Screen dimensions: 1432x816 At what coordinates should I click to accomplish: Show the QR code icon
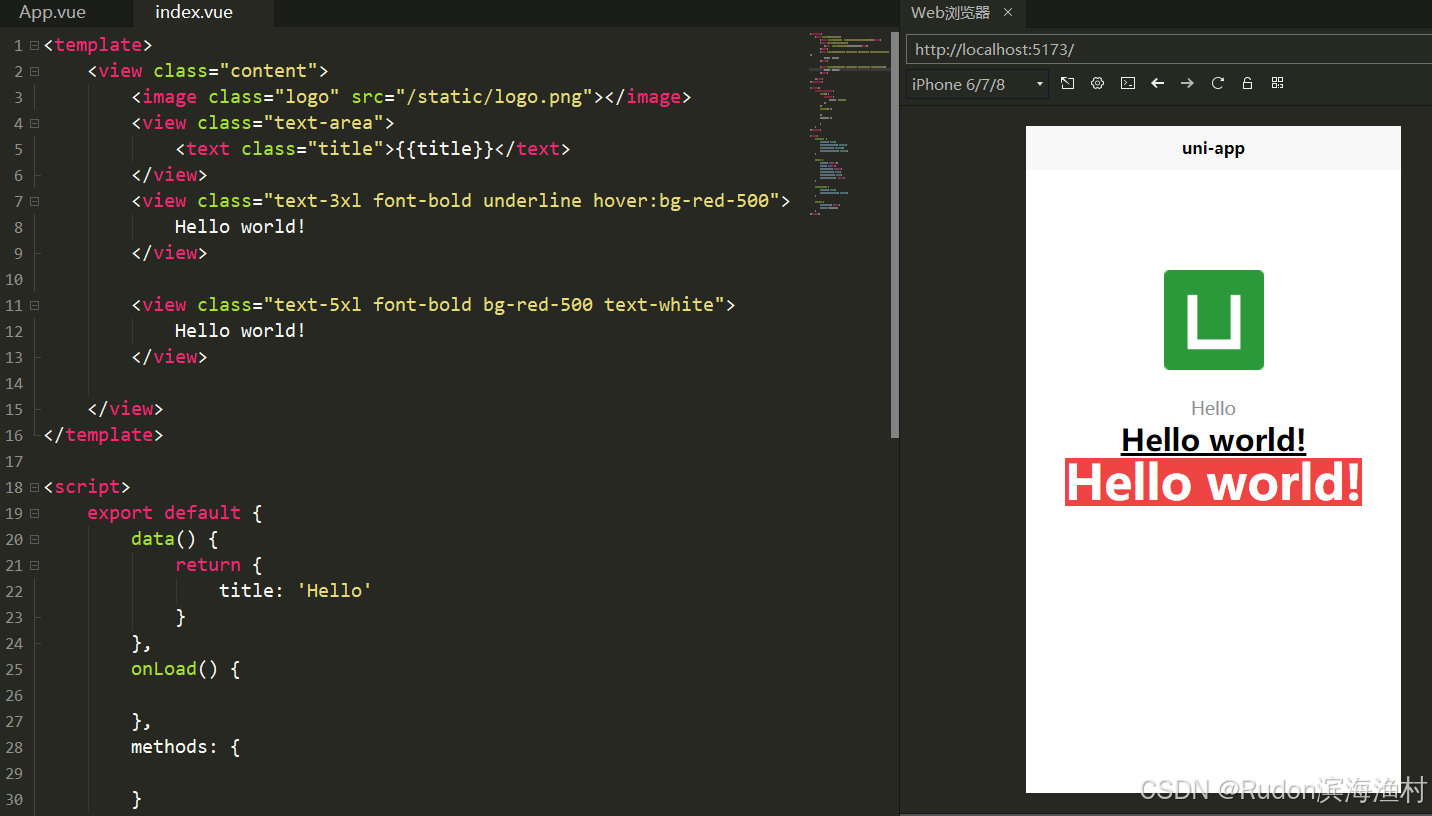click(x=1278, y=84)
